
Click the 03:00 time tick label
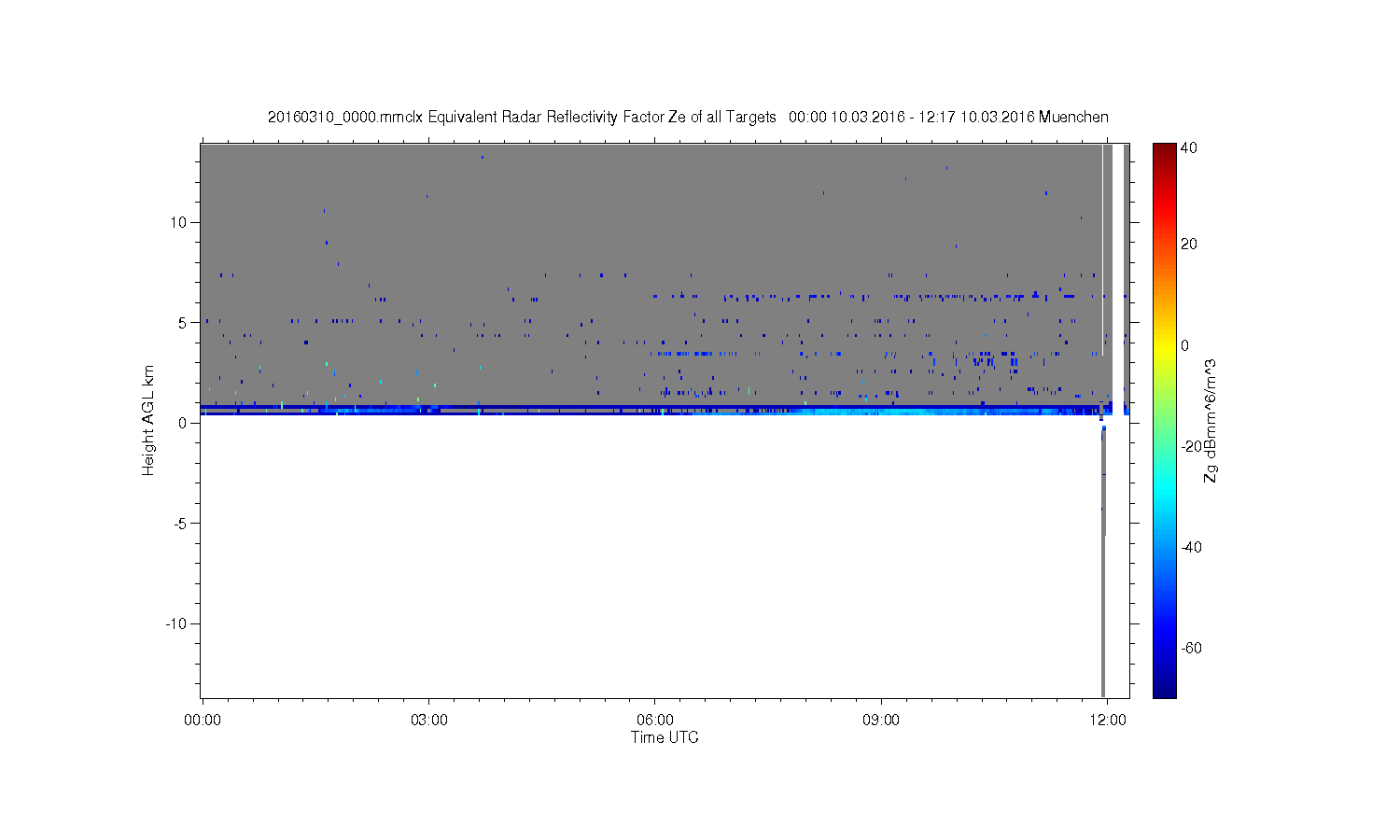coord(428,721)
